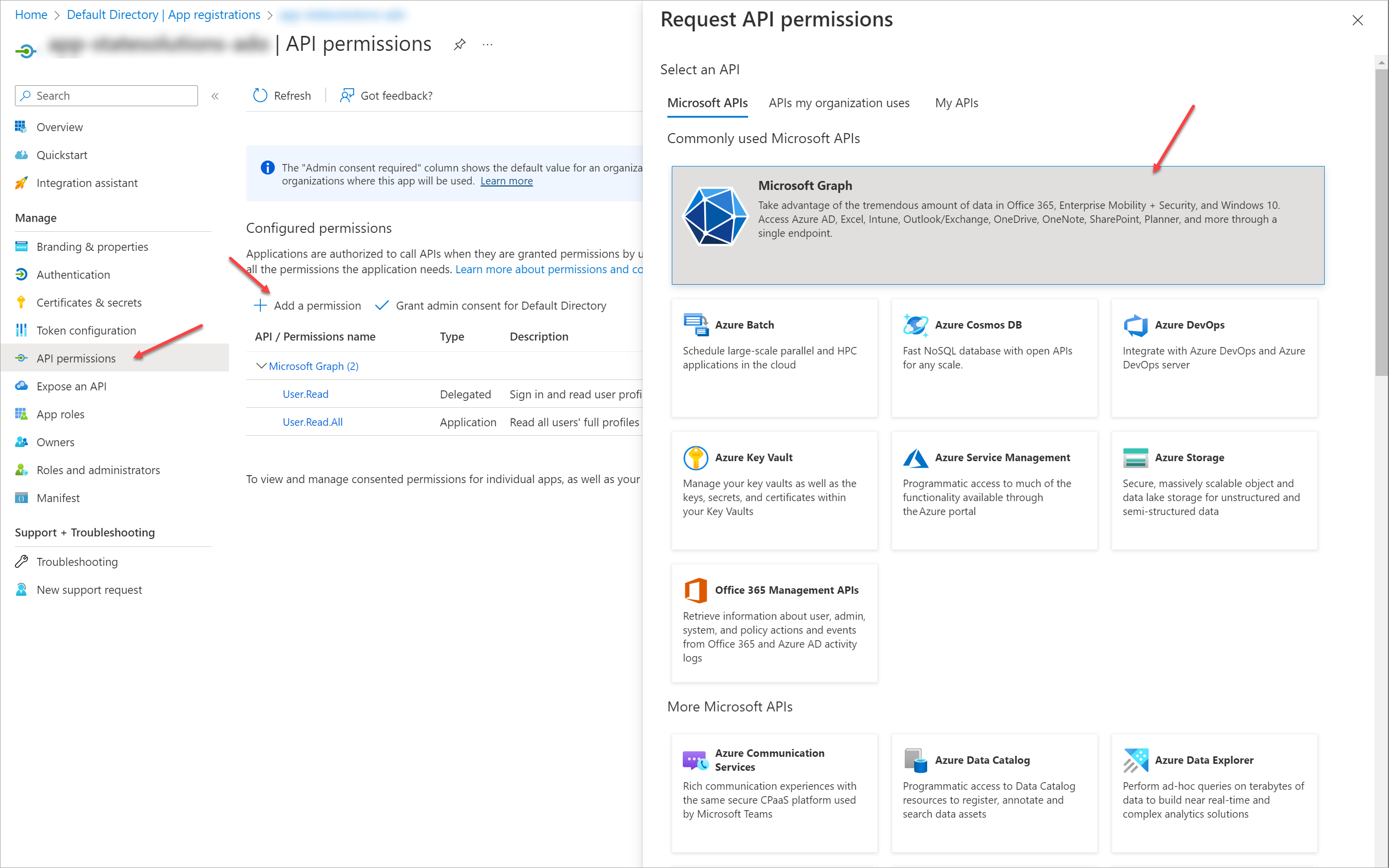This screenshot has height=868, width=1389.
Task: Click the User.Read.All permission link
Action: click(x=312, y=422)
